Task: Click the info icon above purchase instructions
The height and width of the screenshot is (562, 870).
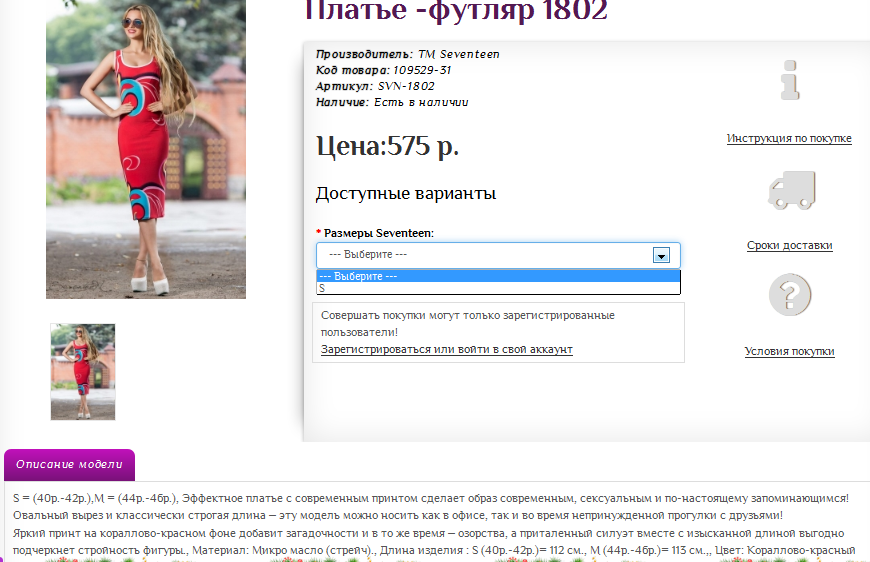Action: (790, 80)
